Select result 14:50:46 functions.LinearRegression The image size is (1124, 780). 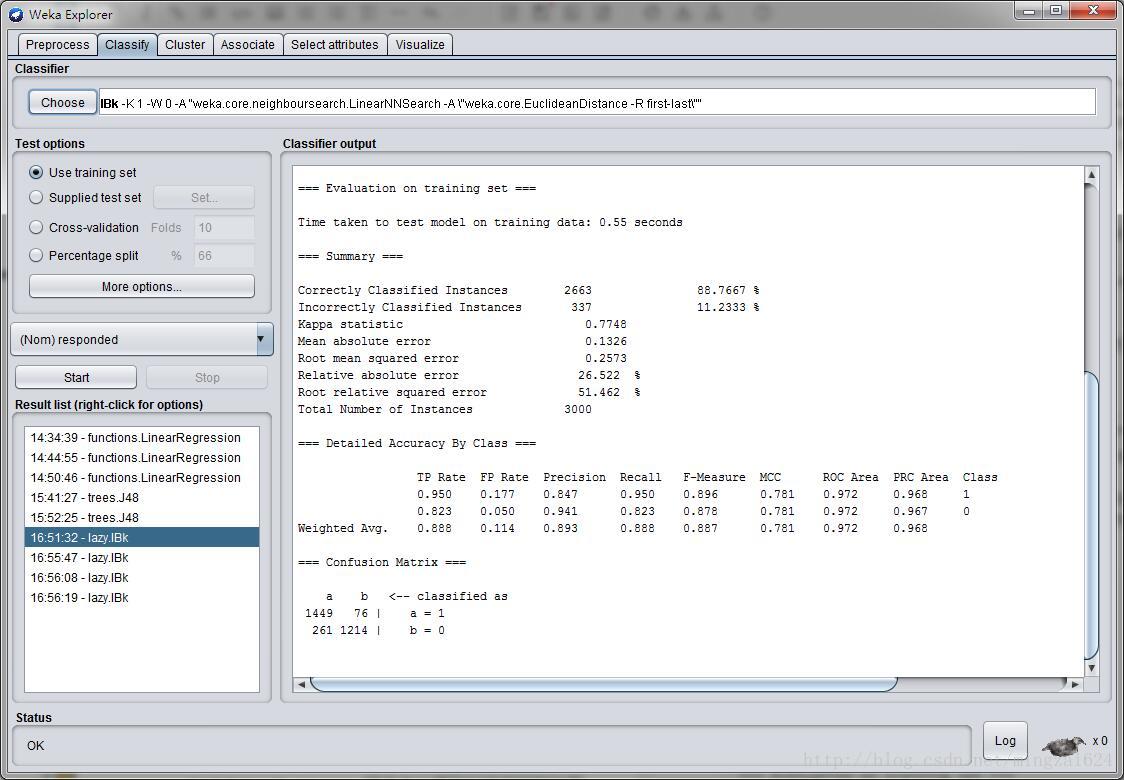coord(142,477)
